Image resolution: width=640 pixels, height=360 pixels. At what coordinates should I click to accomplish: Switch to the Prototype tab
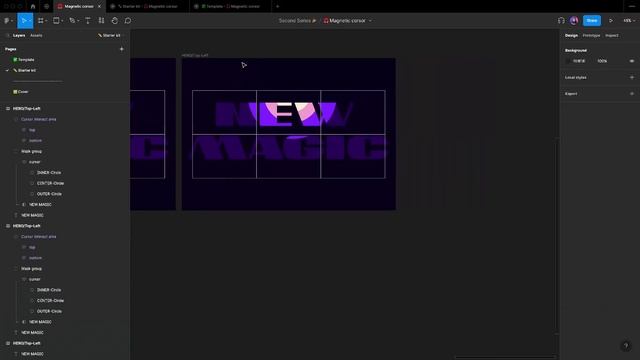(591, 36)
